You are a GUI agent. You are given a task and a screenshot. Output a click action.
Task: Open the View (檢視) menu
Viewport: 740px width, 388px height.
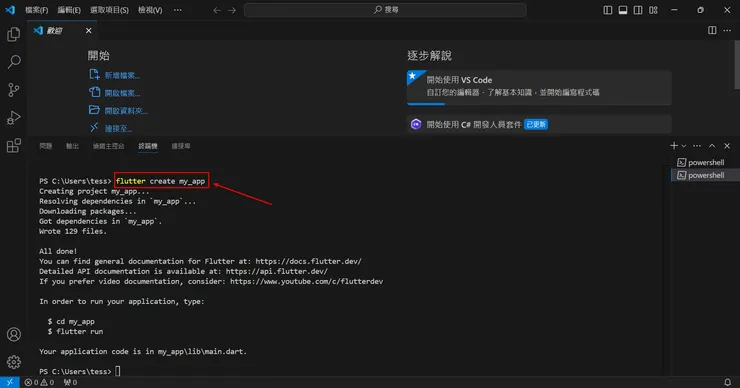[x=150, y=10]
